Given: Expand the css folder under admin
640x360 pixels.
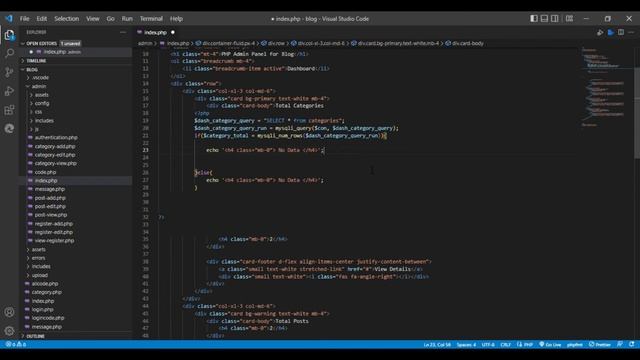Looking at the screenshot, I should click(38, 112).
